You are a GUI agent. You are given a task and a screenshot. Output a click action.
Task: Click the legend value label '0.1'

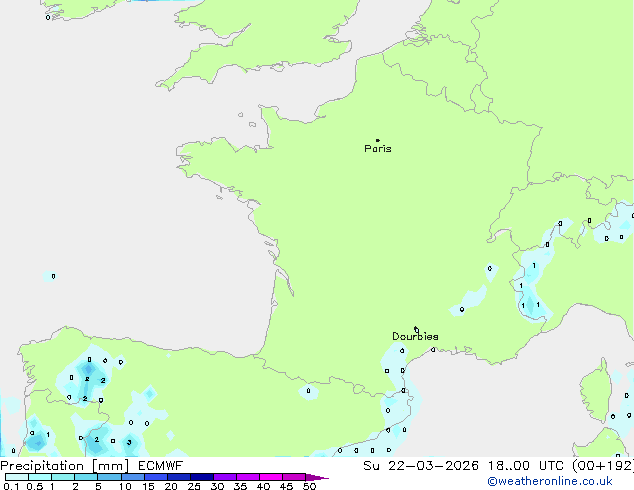click(11, 486)
